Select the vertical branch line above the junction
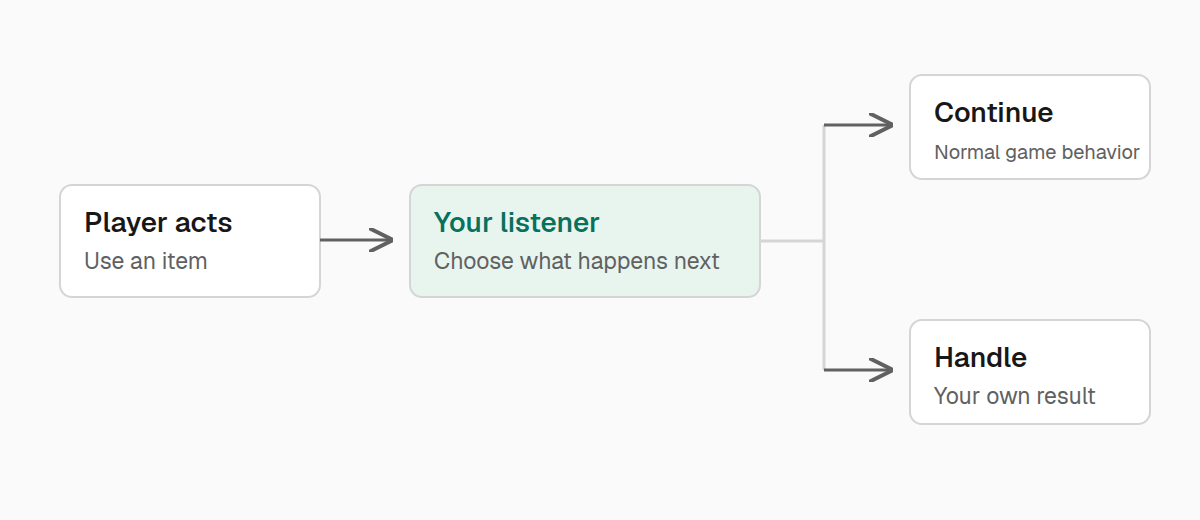Viewport: 1200px width, 520px height. [824, 183]
